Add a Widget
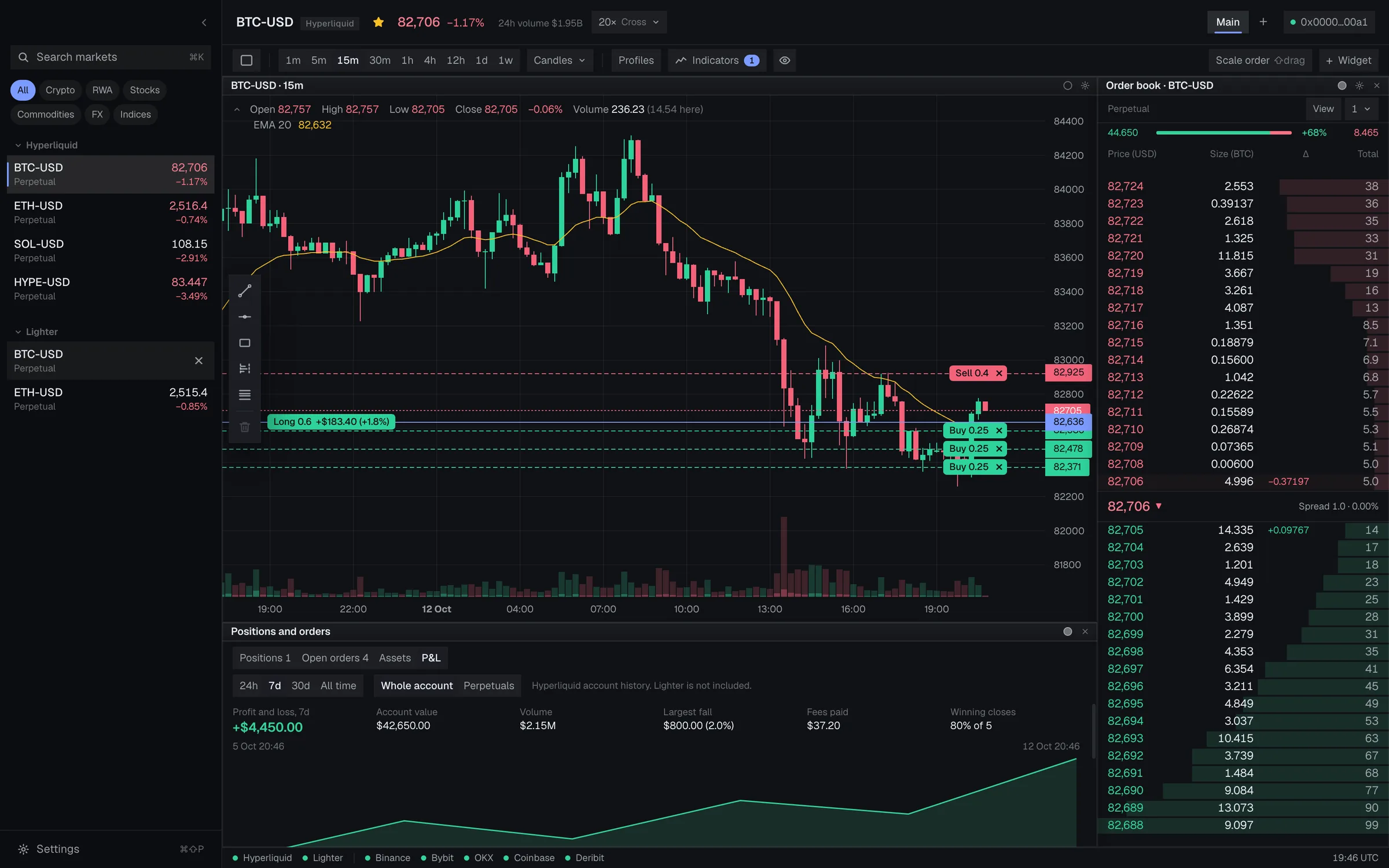Viewport: 1389px width, 868px height. (1348, 60)
